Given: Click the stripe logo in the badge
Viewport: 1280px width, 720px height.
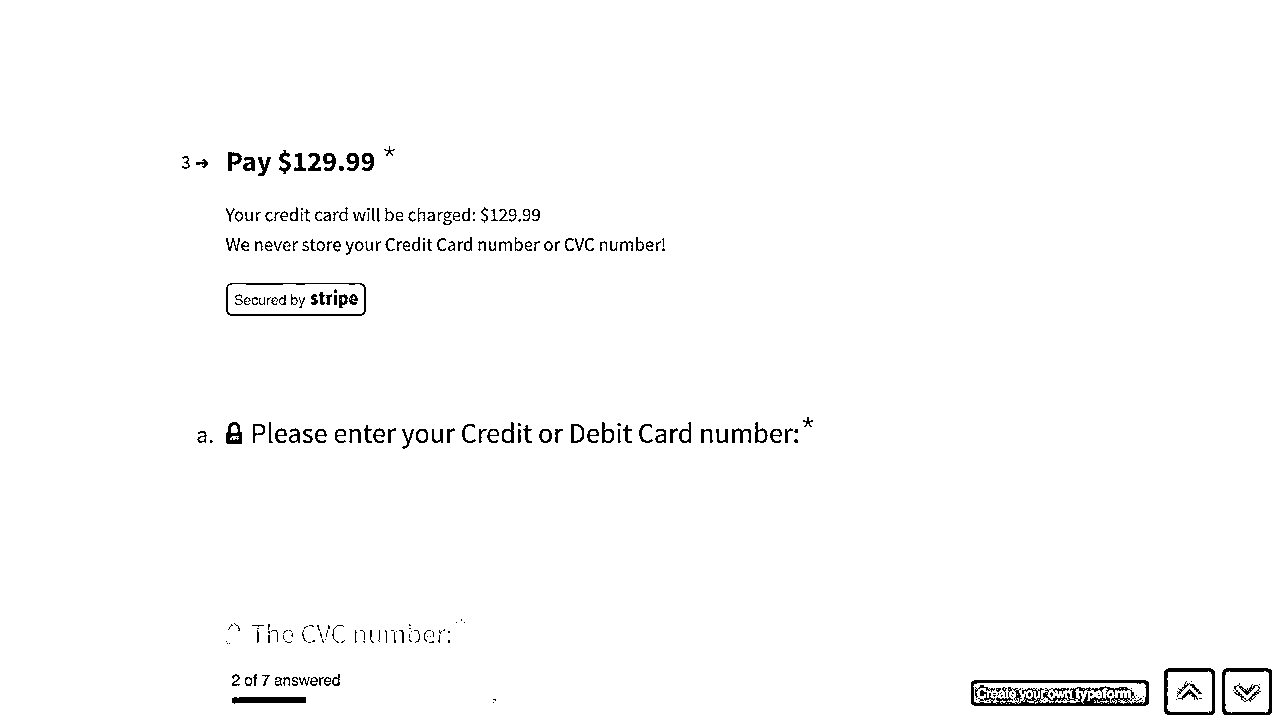Looking at the screenshot, I should [334, 299].
